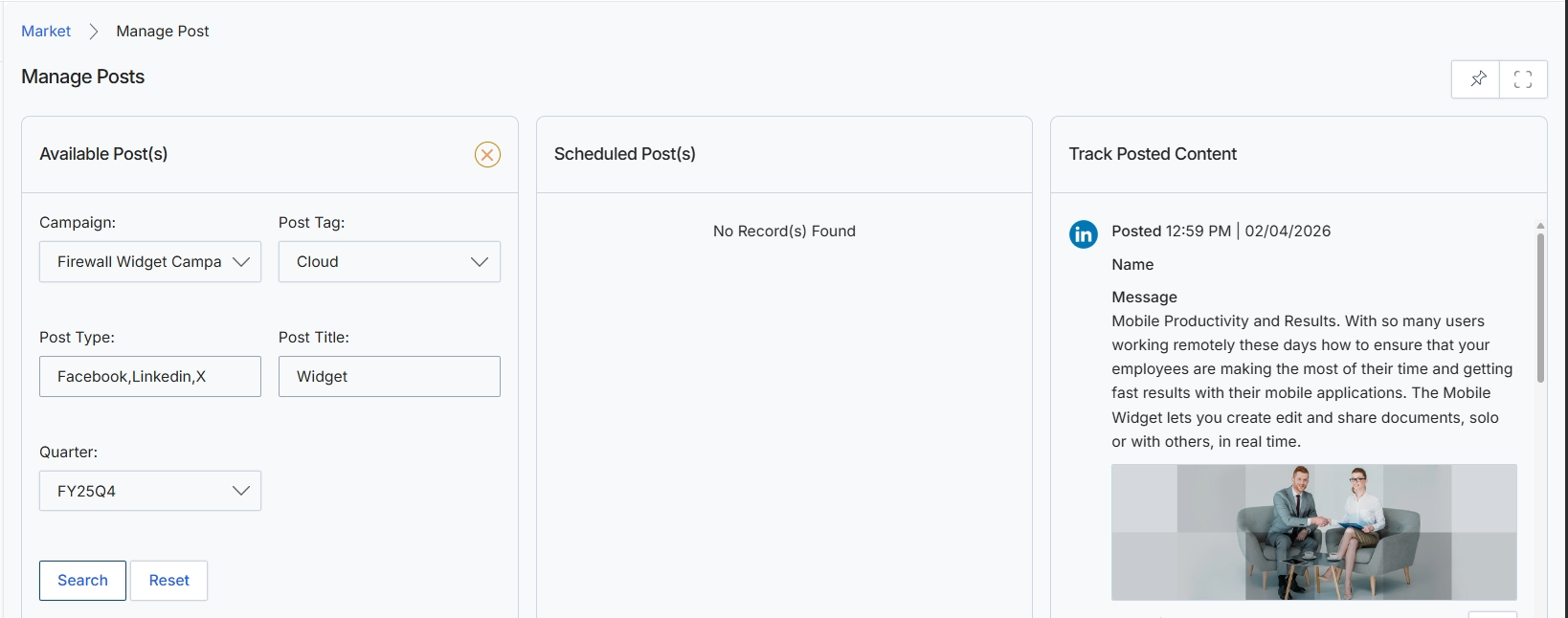Click the Post Title input field
Screen dimensions: 1568x618
pos(390,376)
